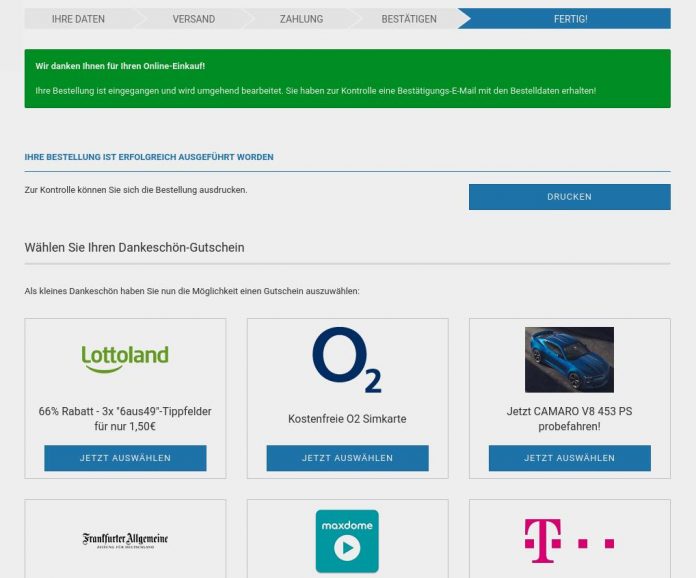Select Lottoland voucher via Jetzt Auswählen
This screenshot has height=578, width=696.
pyautogui.click(x=125, y=458)
